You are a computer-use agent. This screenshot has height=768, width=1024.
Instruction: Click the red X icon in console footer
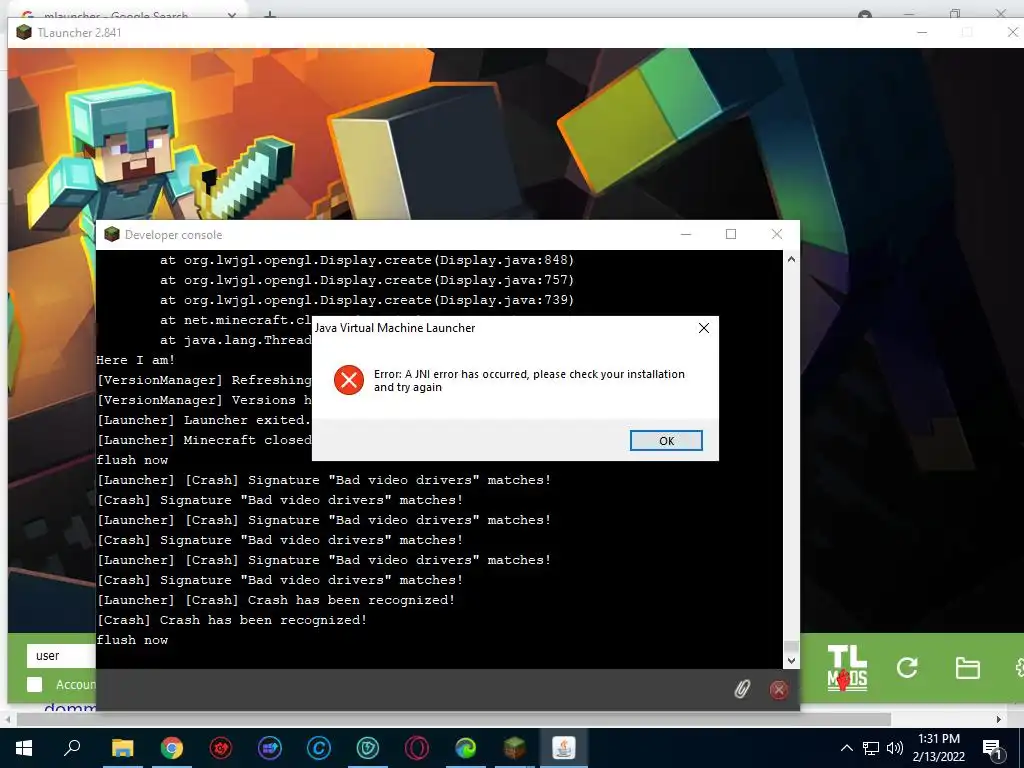point(778,690)
